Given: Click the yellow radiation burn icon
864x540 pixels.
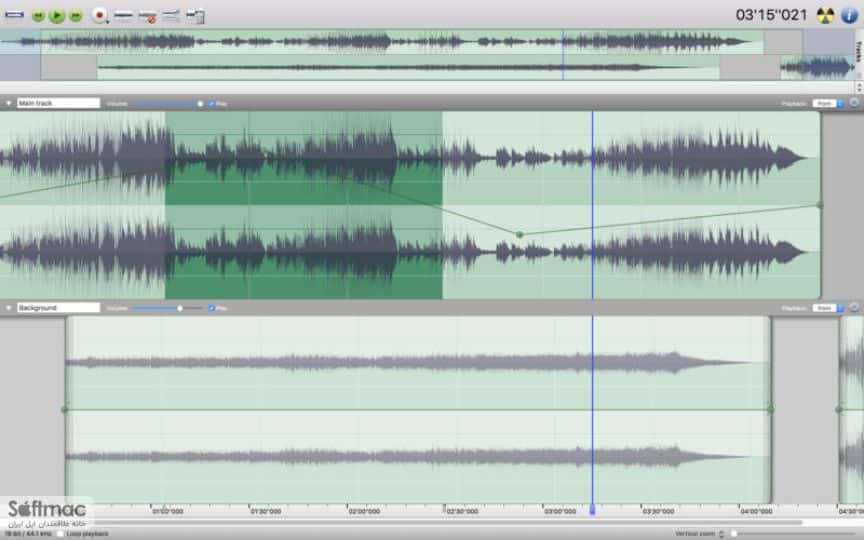Looking at the screenshot, I should 825,15.
